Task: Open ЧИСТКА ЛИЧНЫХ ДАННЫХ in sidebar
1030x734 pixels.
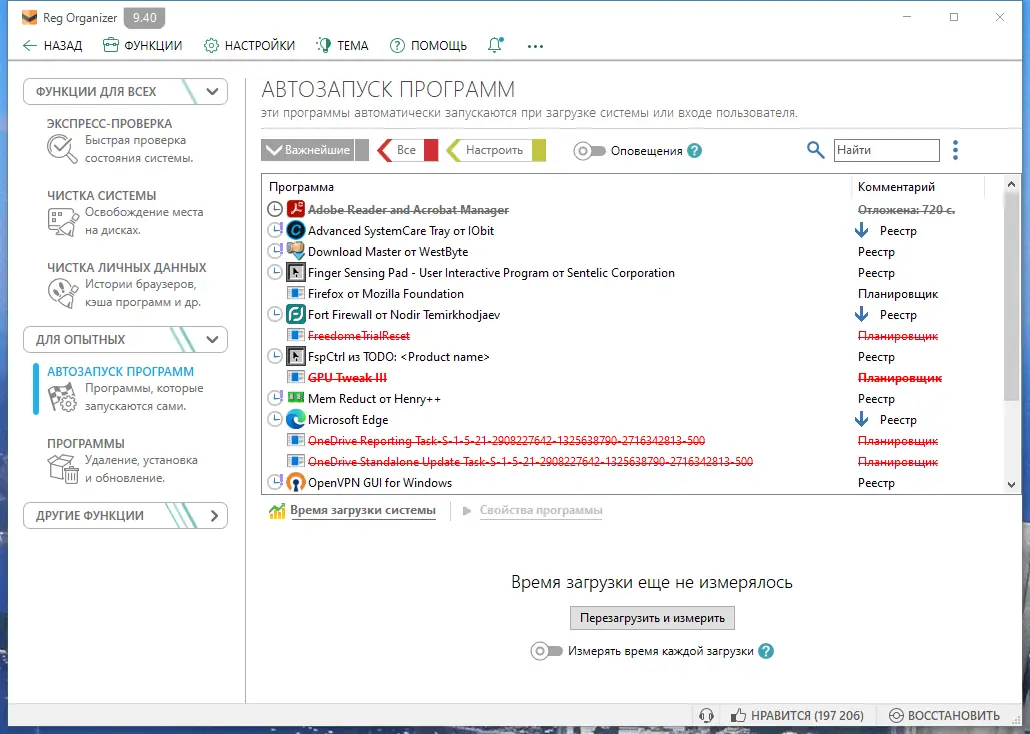Action: point(126,285)
